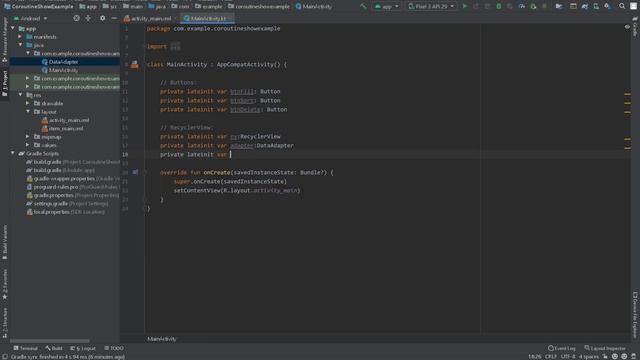Open the Event Log
Screen dimensions: 640x360
pos(562,348)
